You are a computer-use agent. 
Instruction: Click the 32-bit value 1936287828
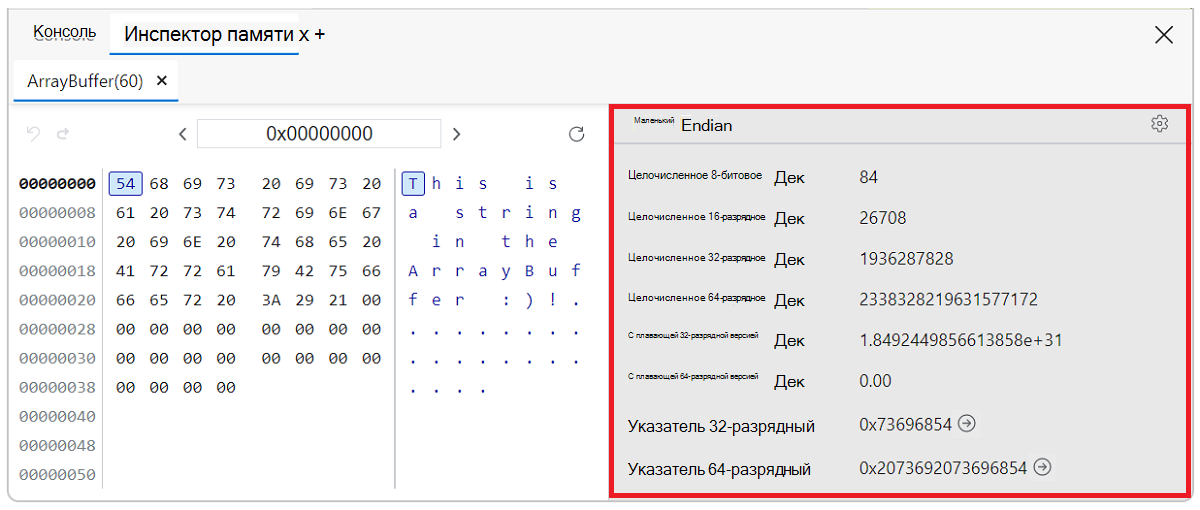click(906, 259)
